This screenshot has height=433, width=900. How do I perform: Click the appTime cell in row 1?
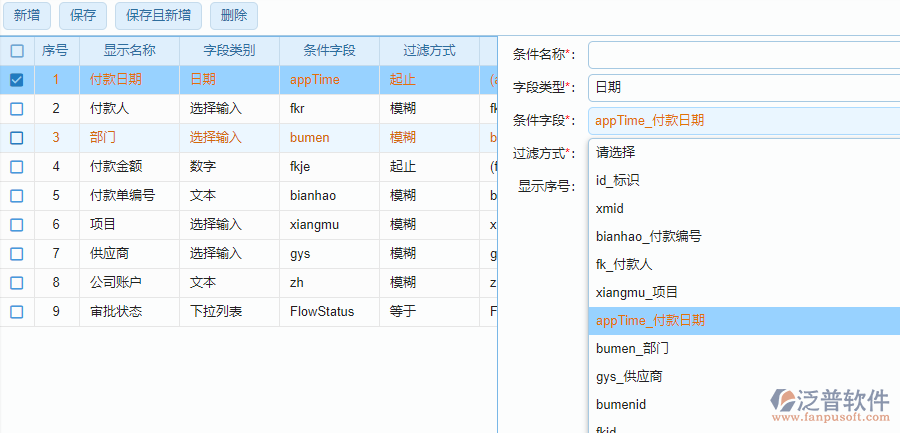tap(329, 80)
